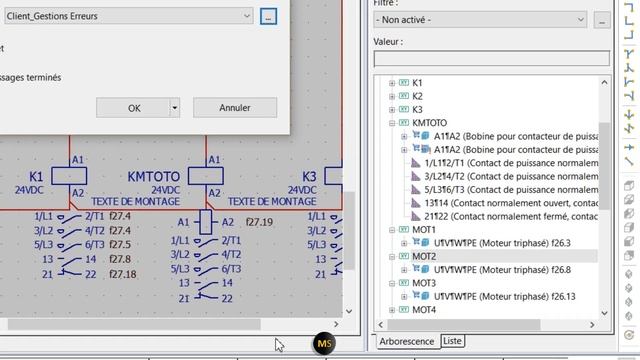
Task: Click the tree's horizontal scroll-right arrow
Action: (592, 325)
